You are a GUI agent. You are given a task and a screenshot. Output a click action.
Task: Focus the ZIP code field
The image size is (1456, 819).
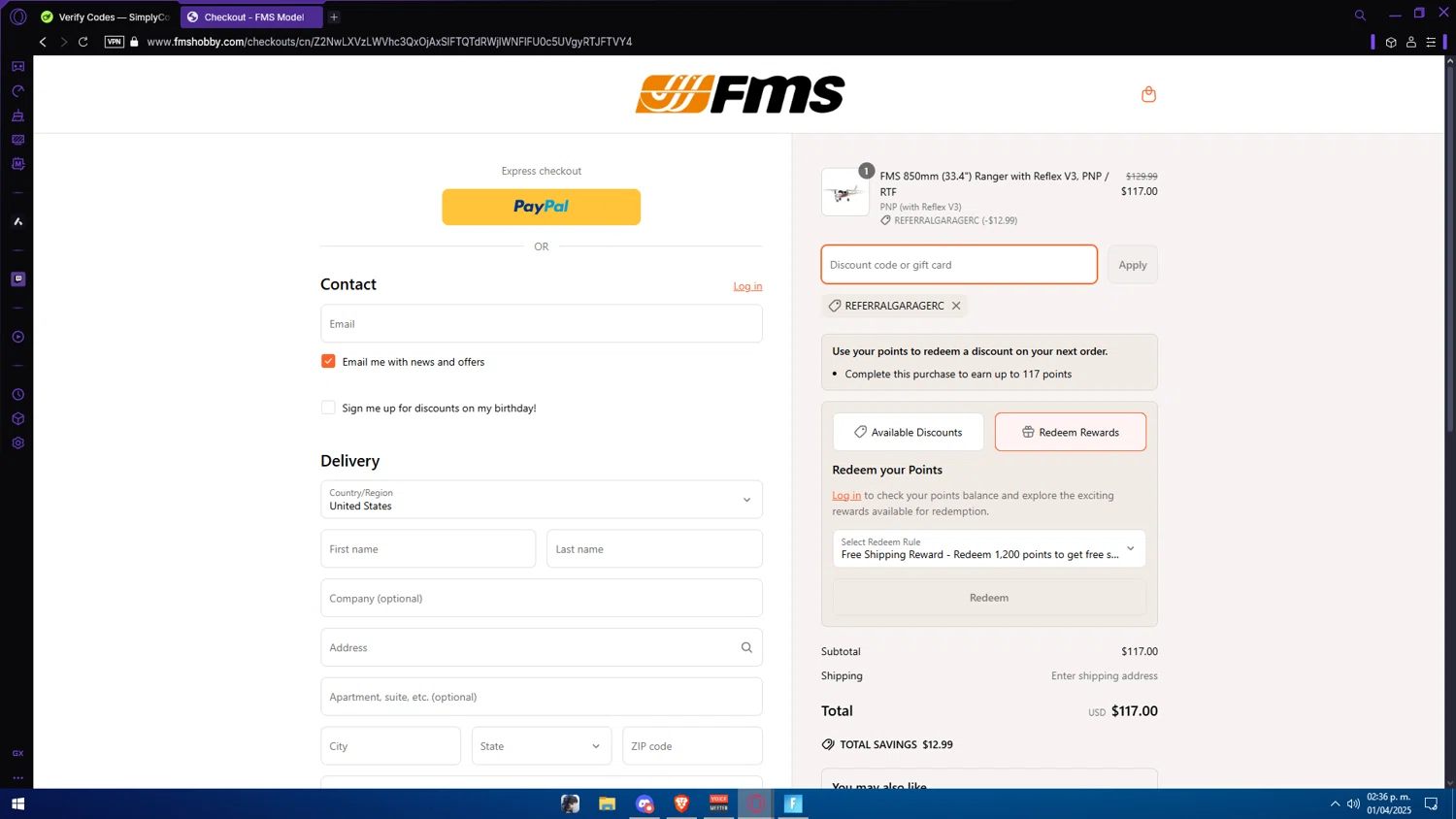[x=692, y=746]
